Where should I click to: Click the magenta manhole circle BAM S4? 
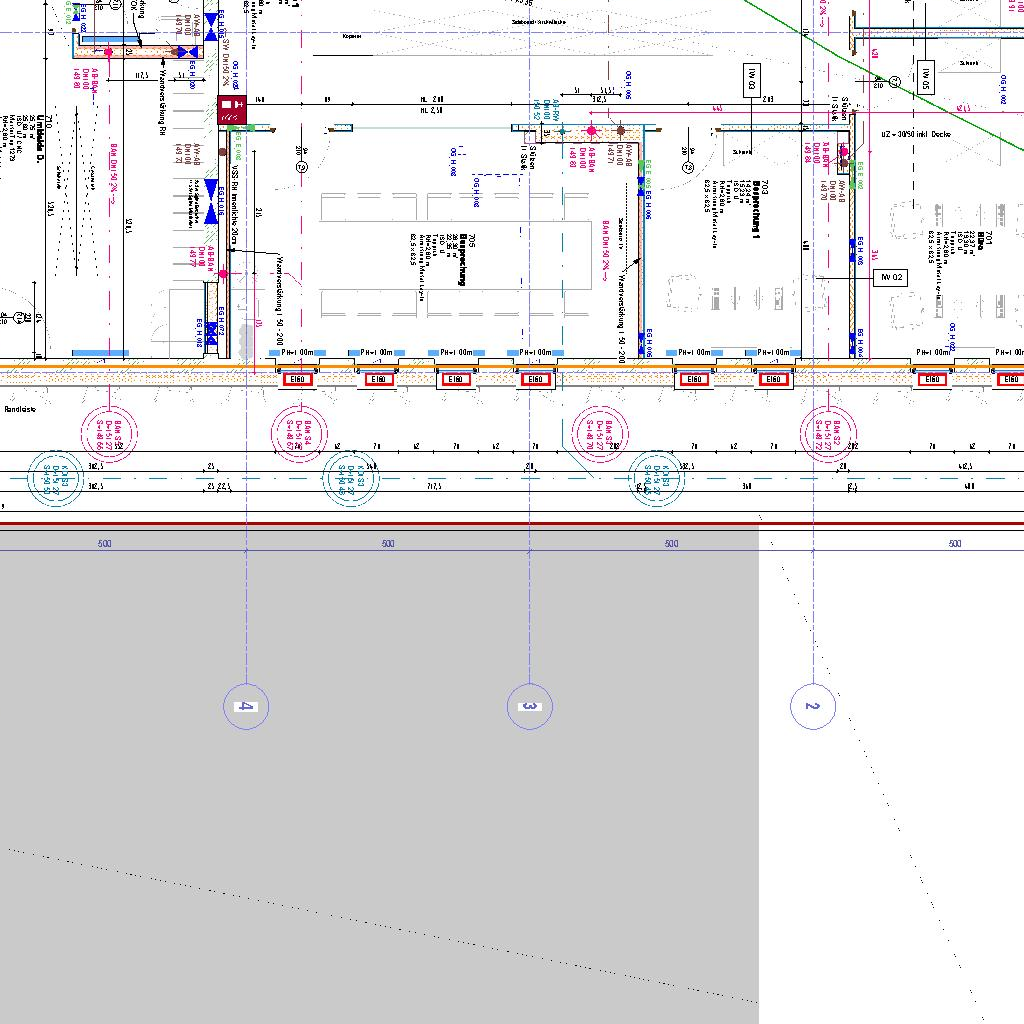coord(299,434)
